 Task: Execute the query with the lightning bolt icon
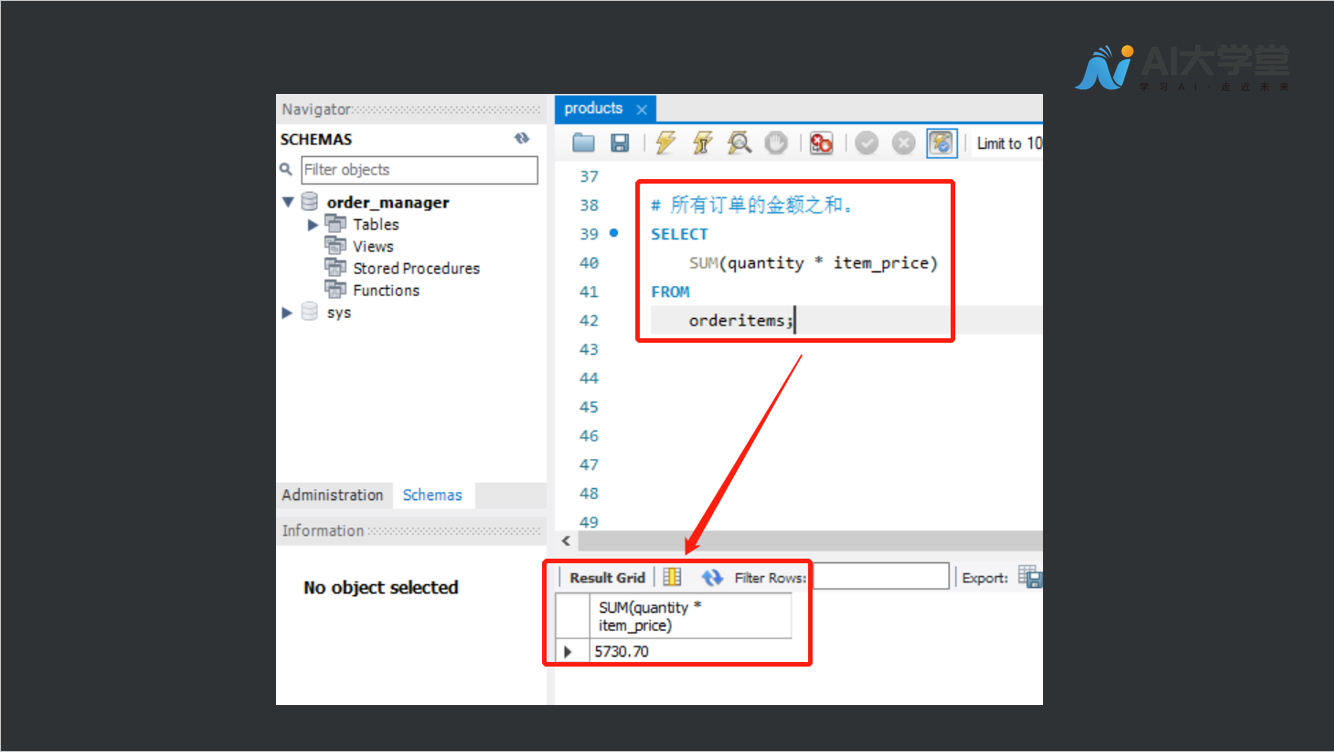666,143
